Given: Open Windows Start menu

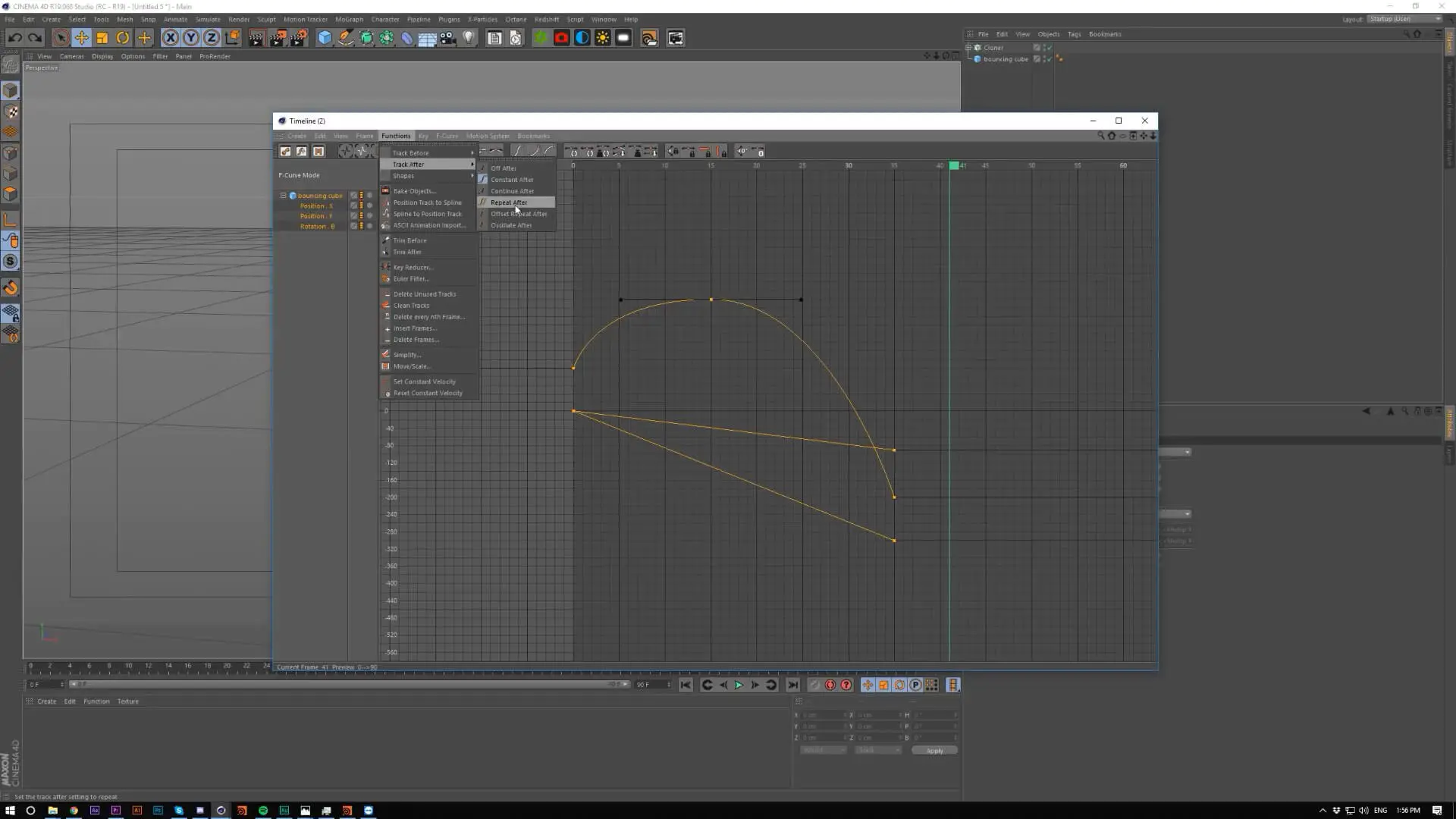Looking at the screenshot, I should [x=11, y=810].
